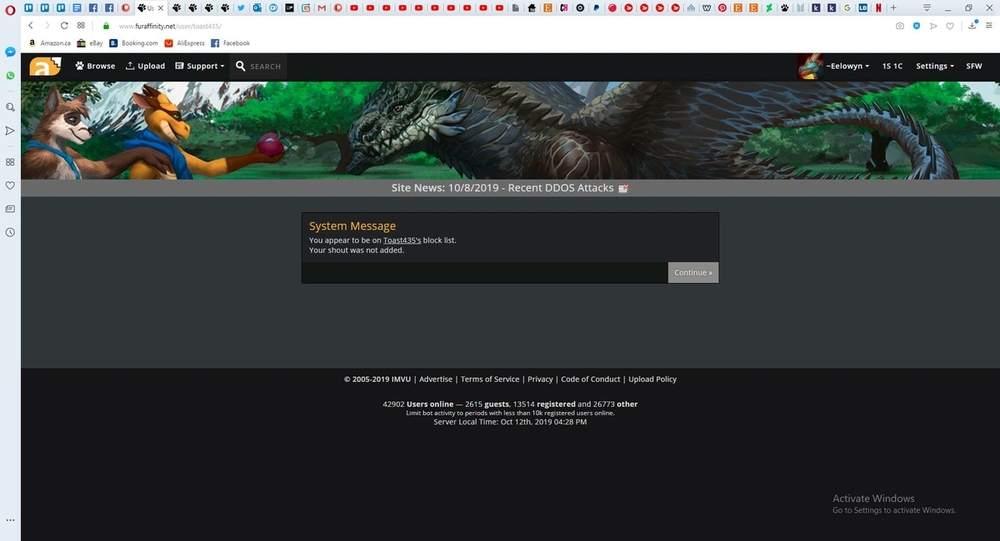Switch to the DeviantArt tab
The width and height of the screenshot is (1000, 541).
point(769,8)
